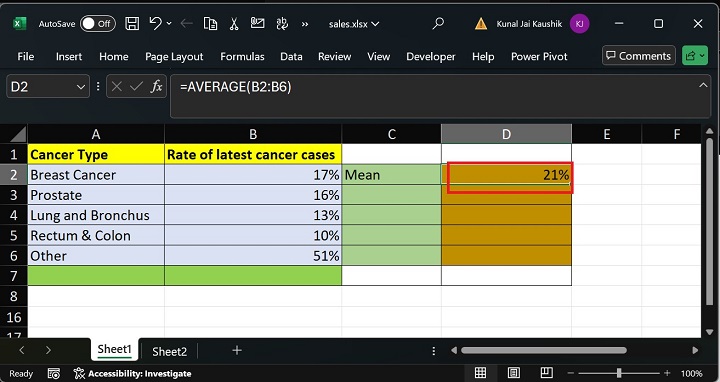Add a new sheet with the plus button
Image resolution: width=720 pixels, height=382 pixels.
click(x=237, y=351)
